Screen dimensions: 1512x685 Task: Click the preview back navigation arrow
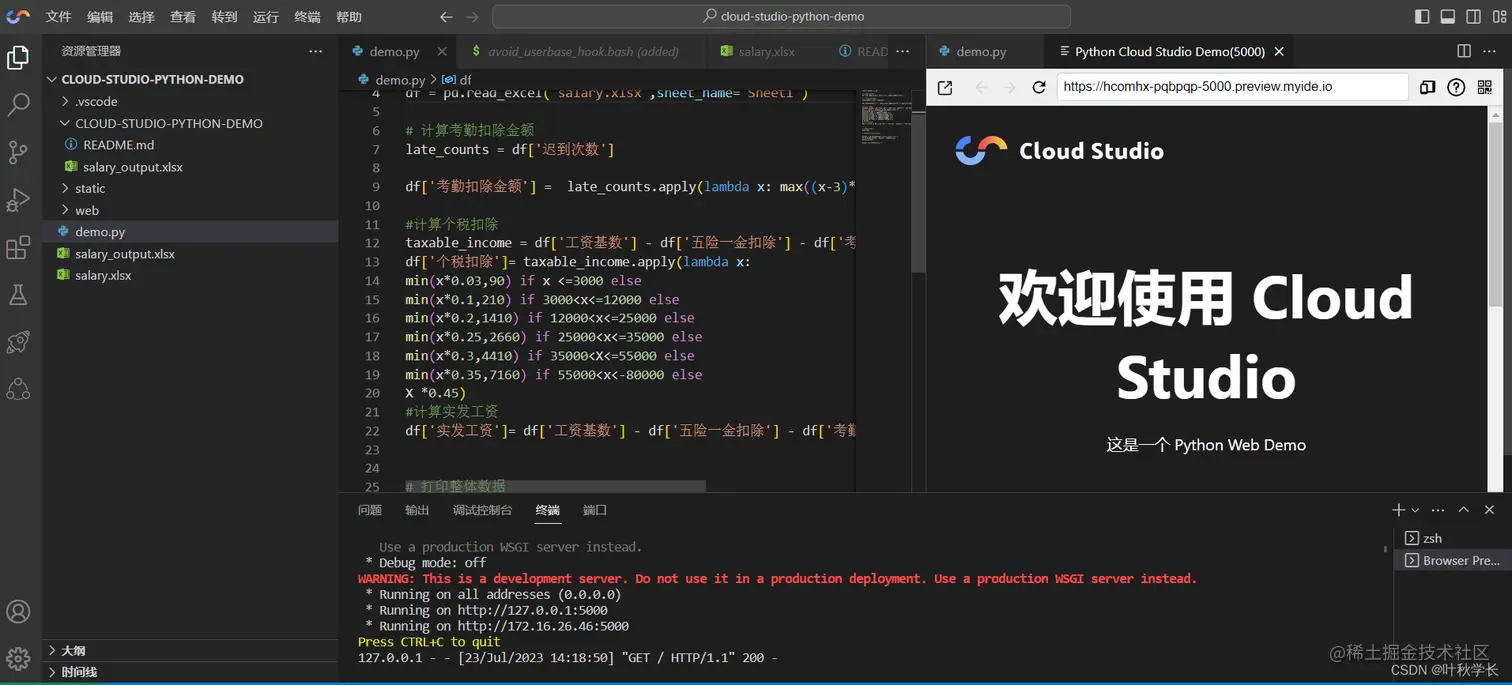[x=981, y=87]
